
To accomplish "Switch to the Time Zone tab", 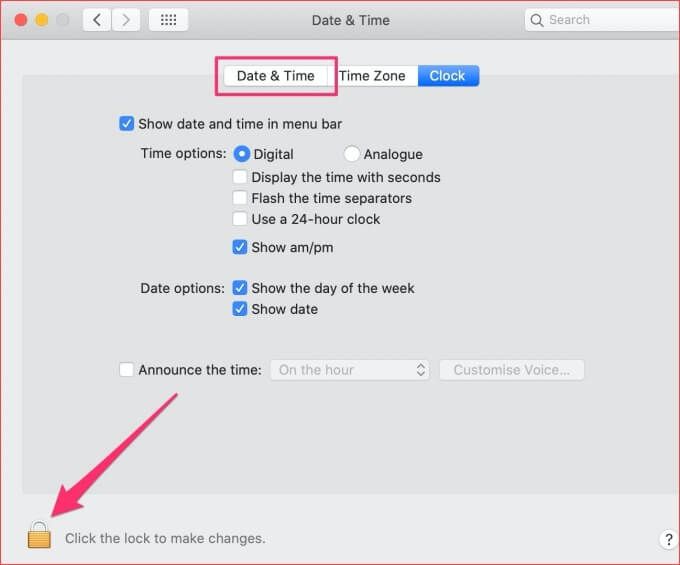I will point(372,76).
